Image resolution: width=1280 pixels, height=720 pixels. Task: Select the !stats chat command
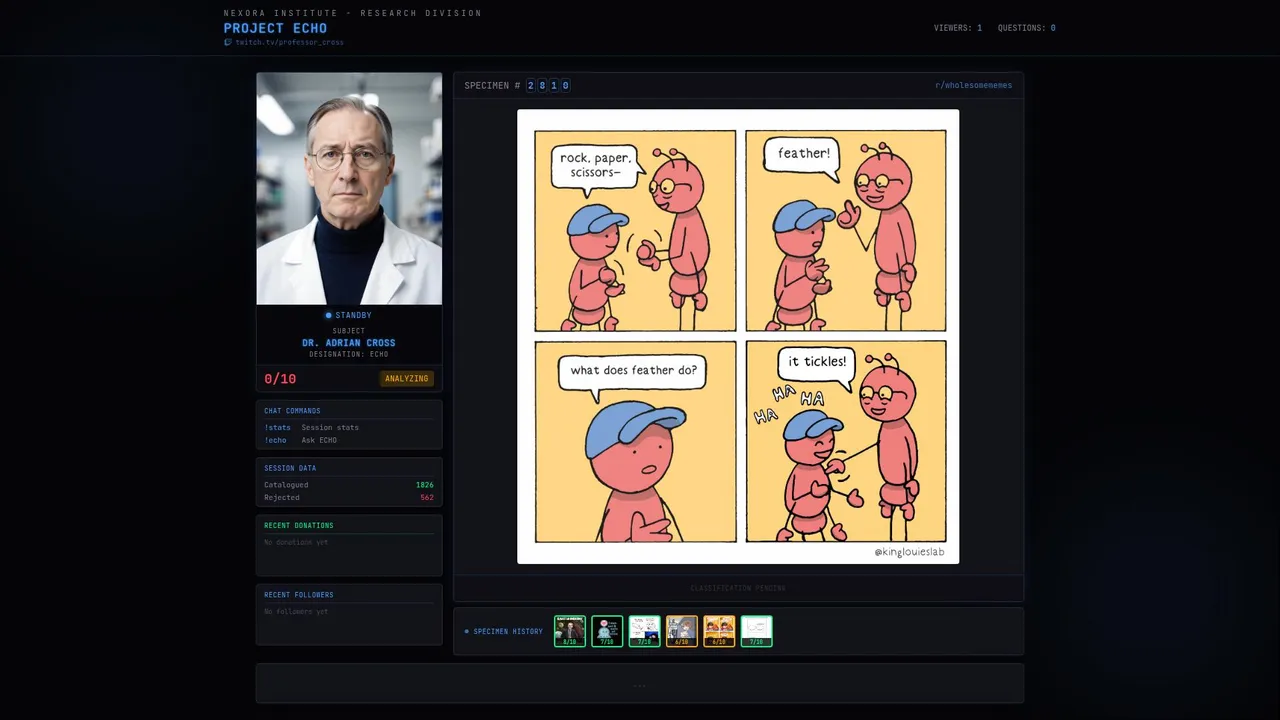[277, 428]
